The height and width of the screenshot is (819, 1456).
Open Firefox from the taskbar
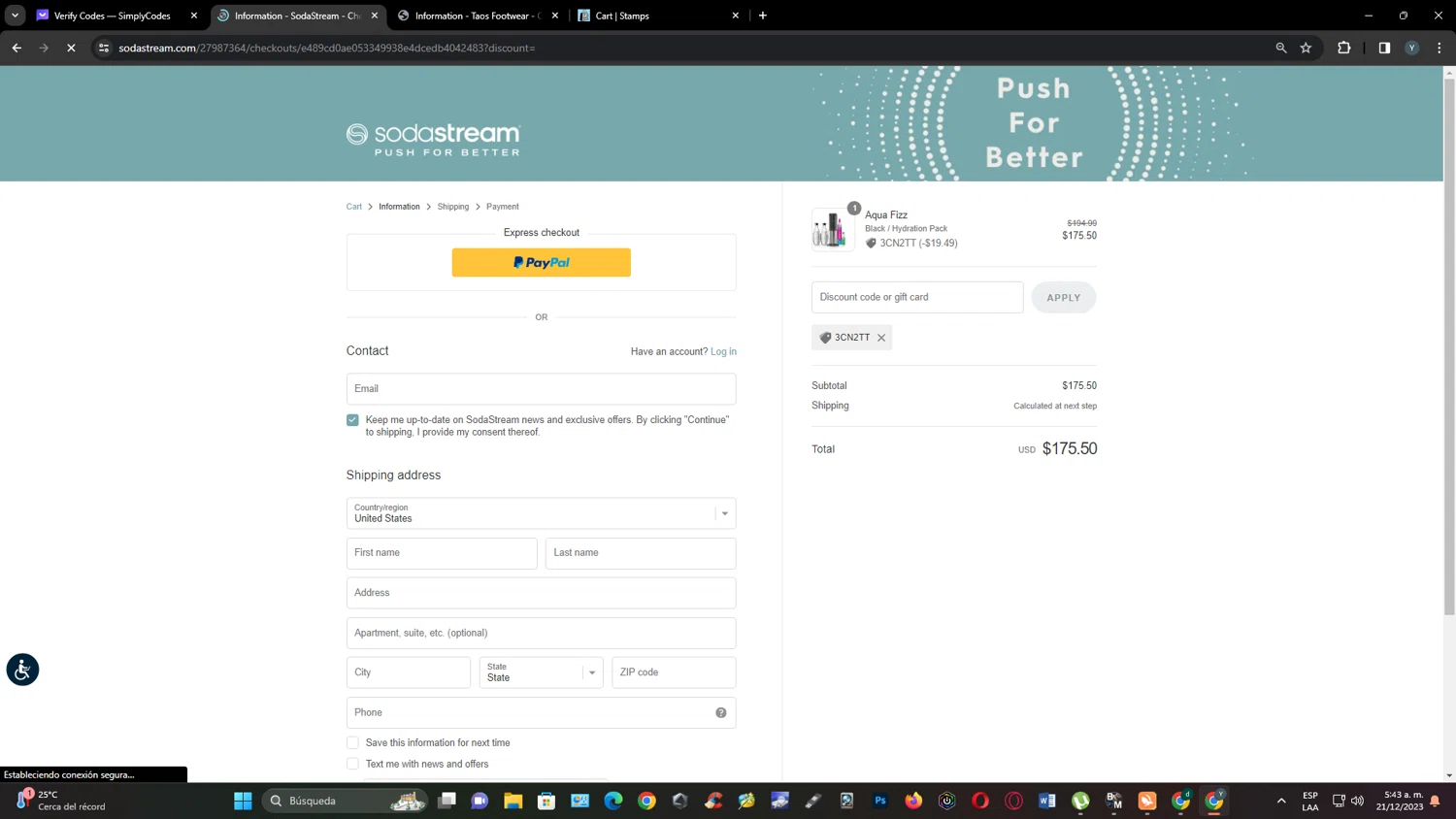tap(913, 801)
